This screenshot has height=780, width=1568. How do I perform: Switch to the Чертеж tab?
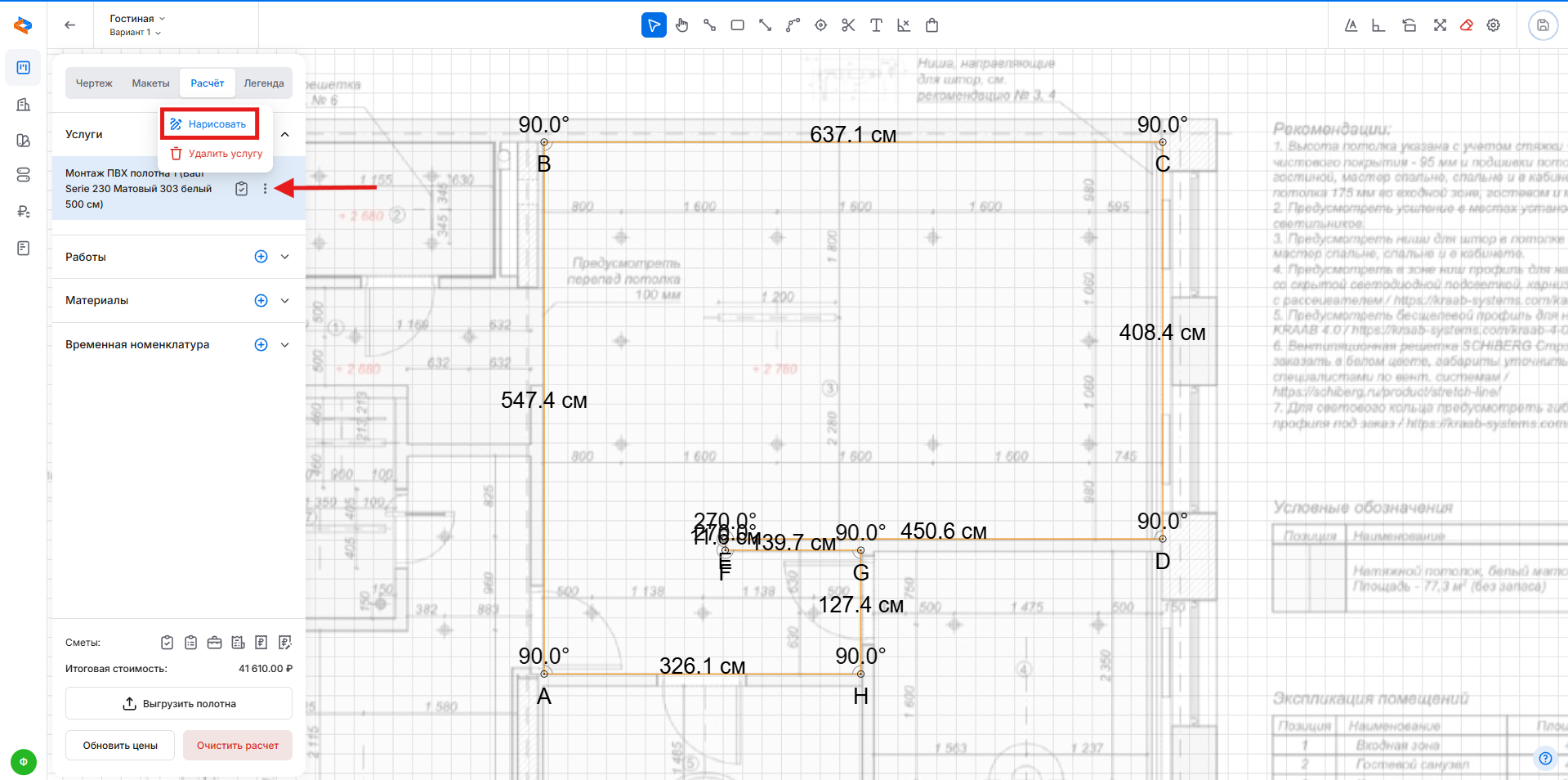[x=94, y=83]
